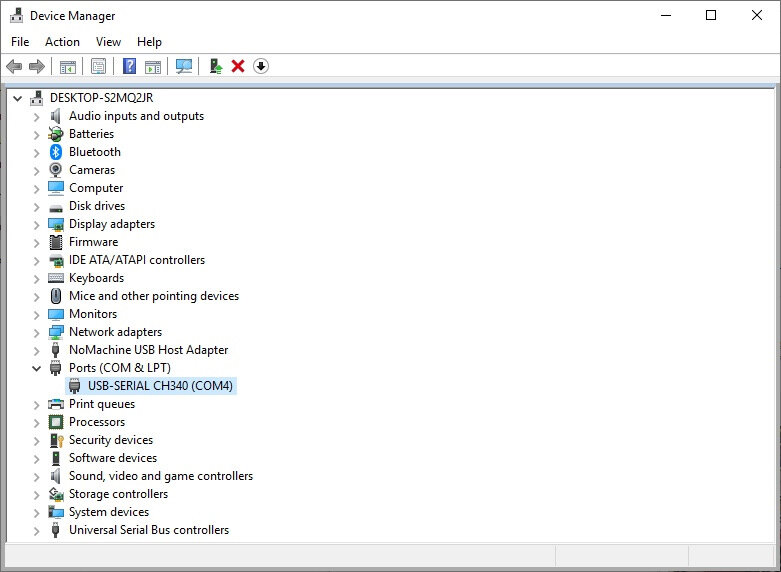Select the System devices label

point(109,512)
